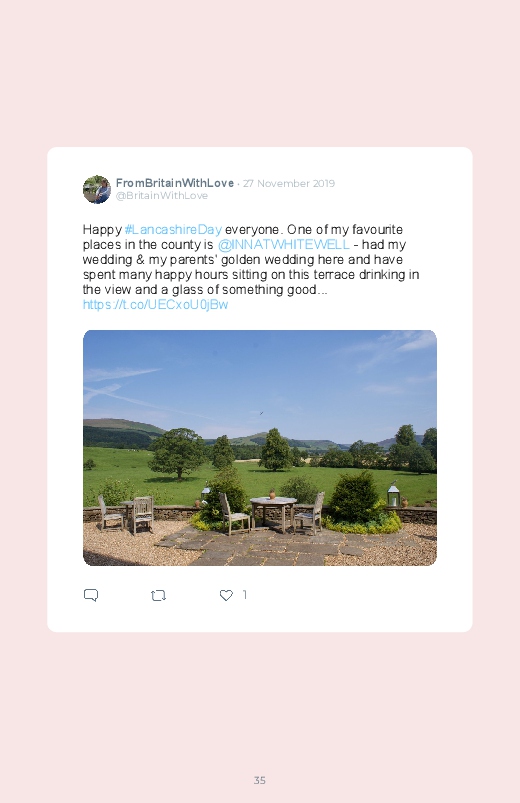Open the FromBritainWithLove profile avatar
520x803 pixels.
click(97, 189)
